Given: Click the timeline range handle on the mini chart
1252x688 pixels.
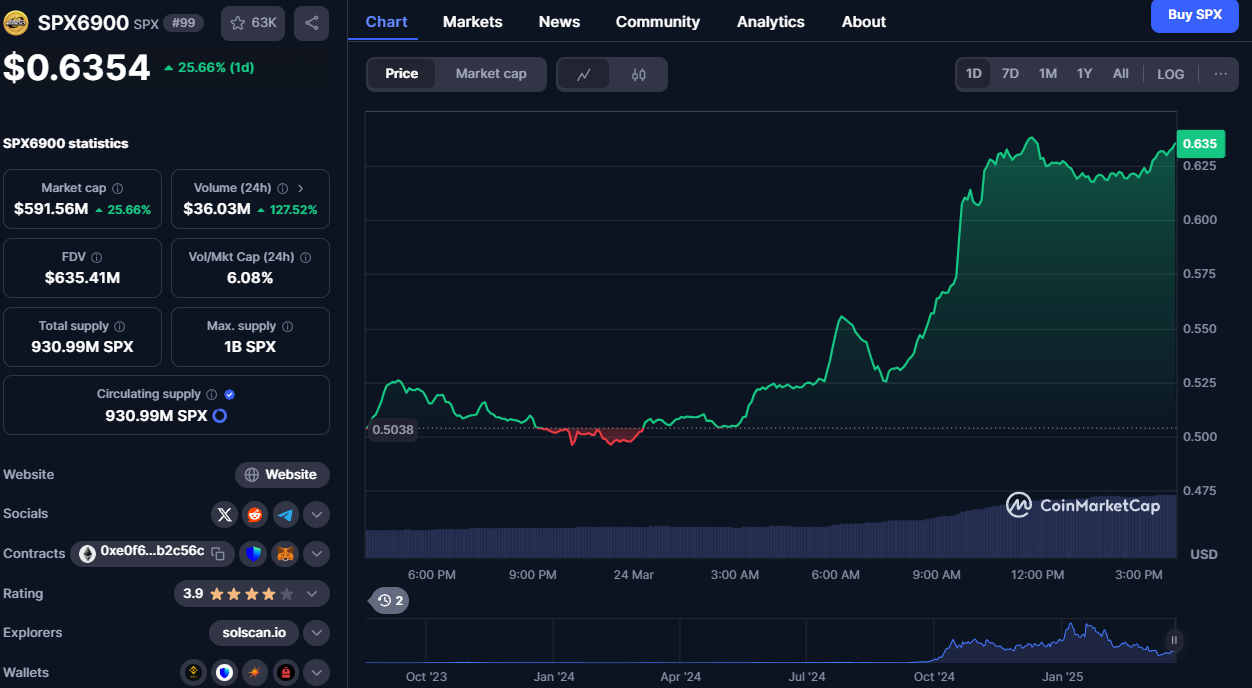Looking at the screenshot, I should (x=1174, y=640).
